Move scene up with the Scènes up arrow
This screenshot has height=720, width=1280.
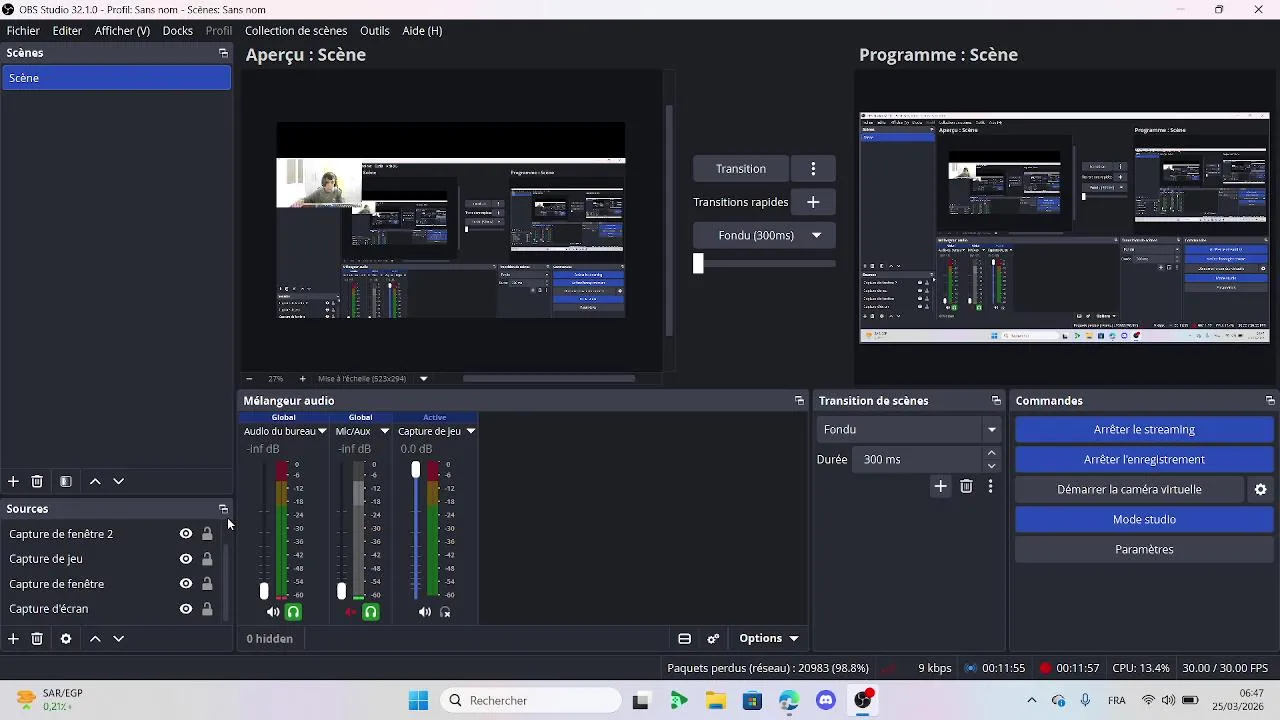pos(95,481)
